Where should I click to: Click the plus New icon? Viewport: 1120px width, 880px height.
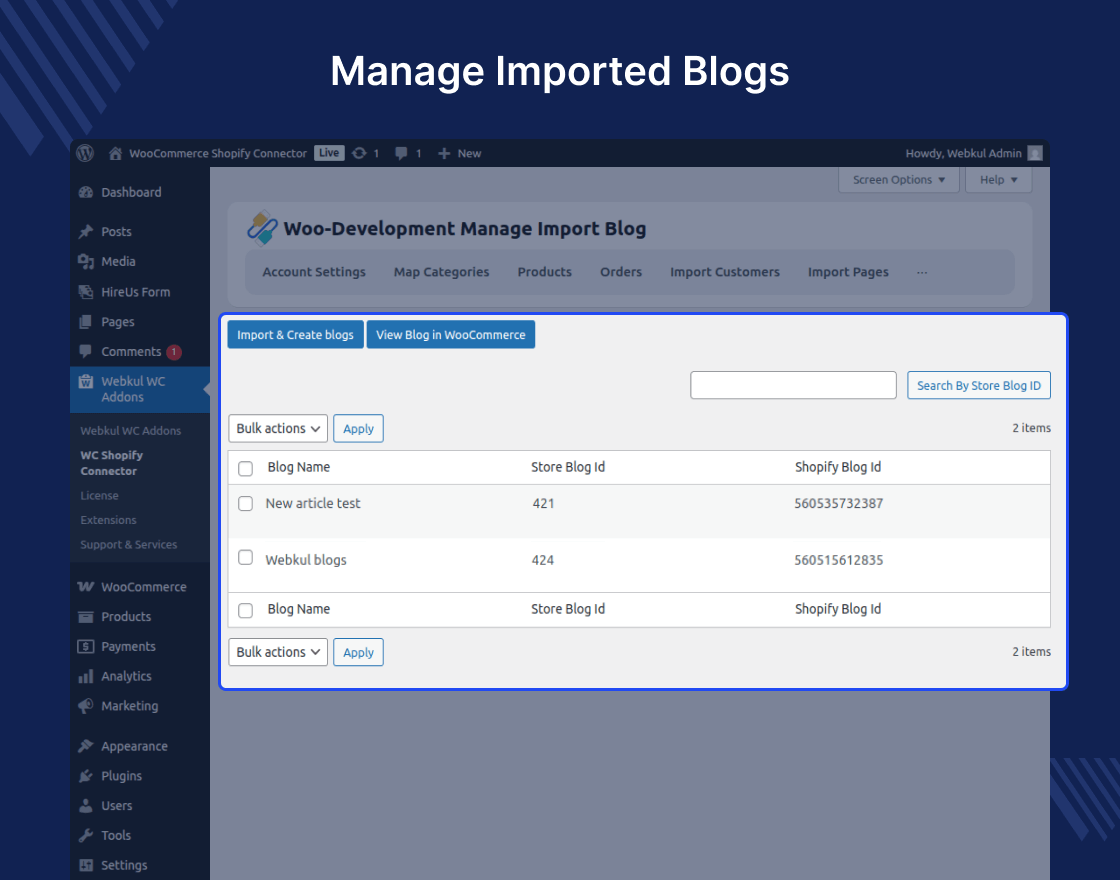[444, 153]
